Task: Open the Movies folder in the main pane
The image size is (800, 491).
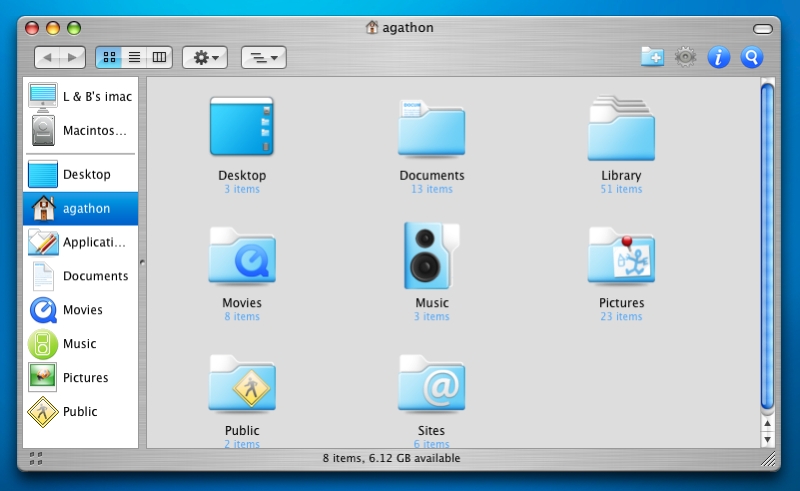Action: point(241,256)
